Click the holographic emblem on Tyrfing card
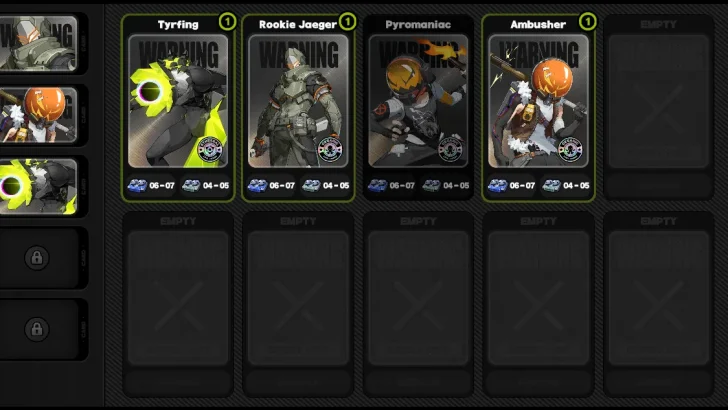 point(210,150)
